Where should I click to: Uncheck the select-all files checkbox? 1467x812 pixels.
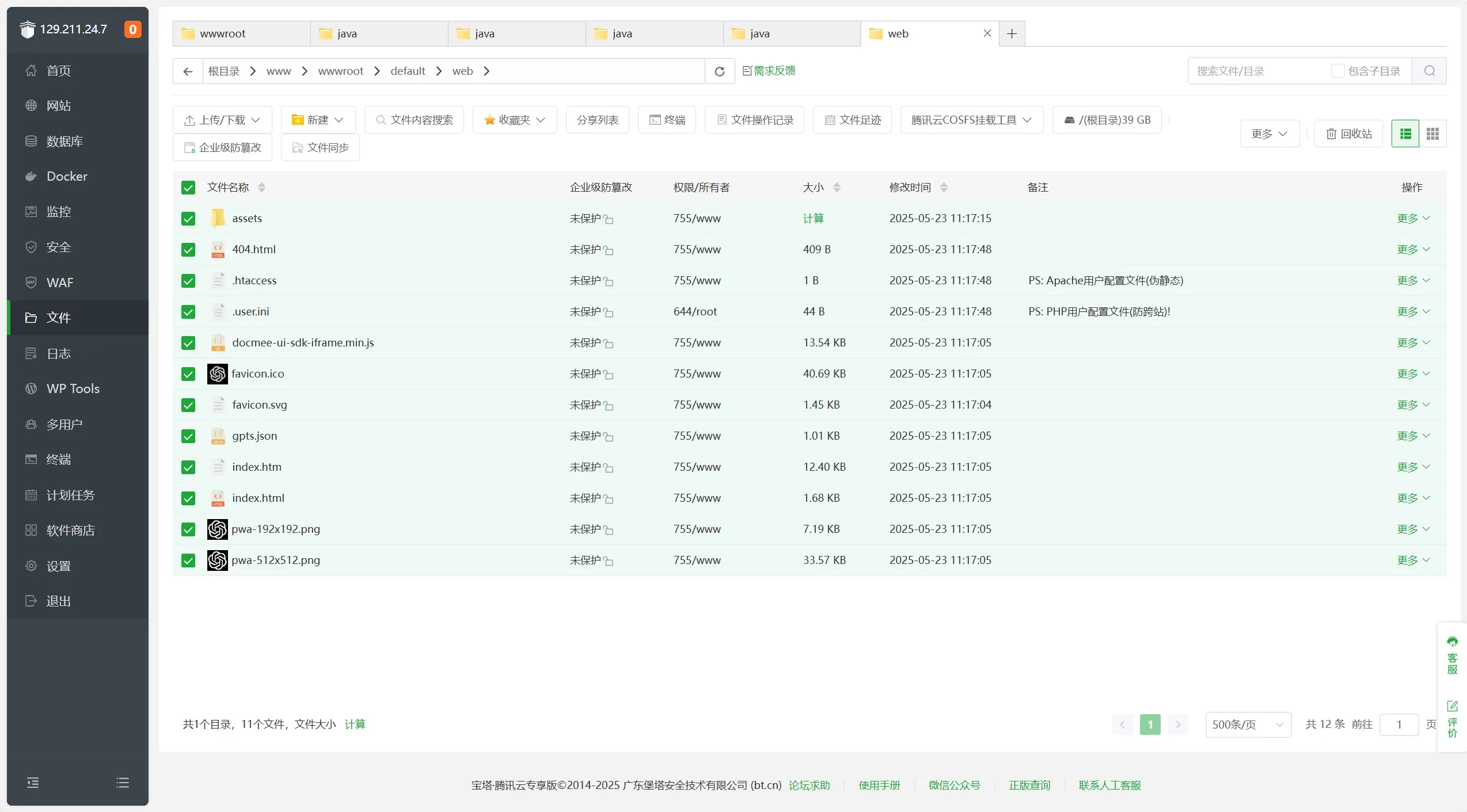188,188
